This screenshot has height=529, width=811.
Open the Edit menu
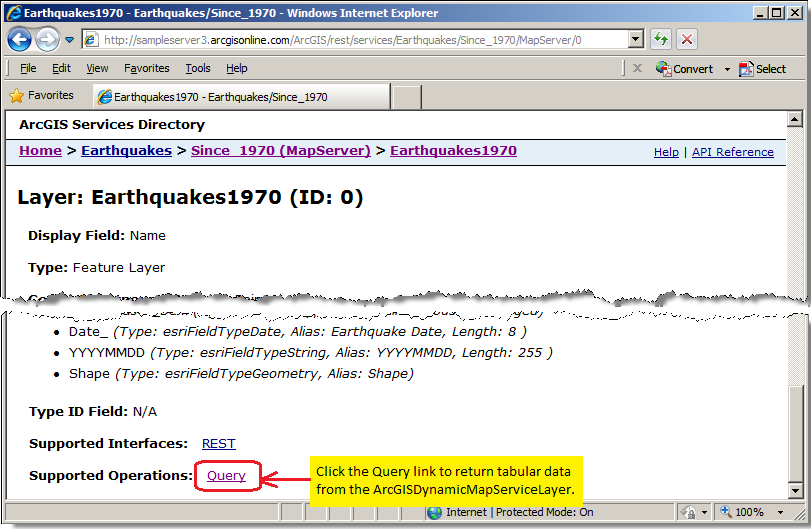click(61, 68)
